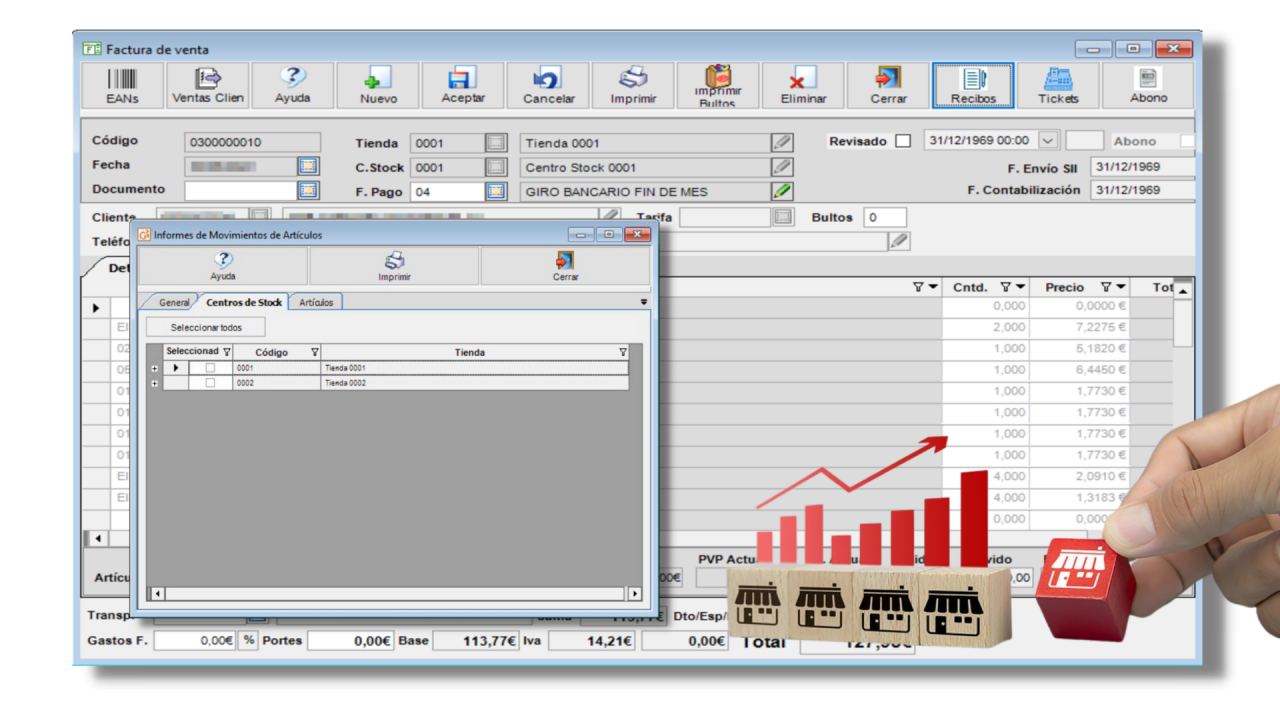Open the Imprimir icon in the Informes dialog
Screen dimensions: 1280x720
[x=392, y=264]
